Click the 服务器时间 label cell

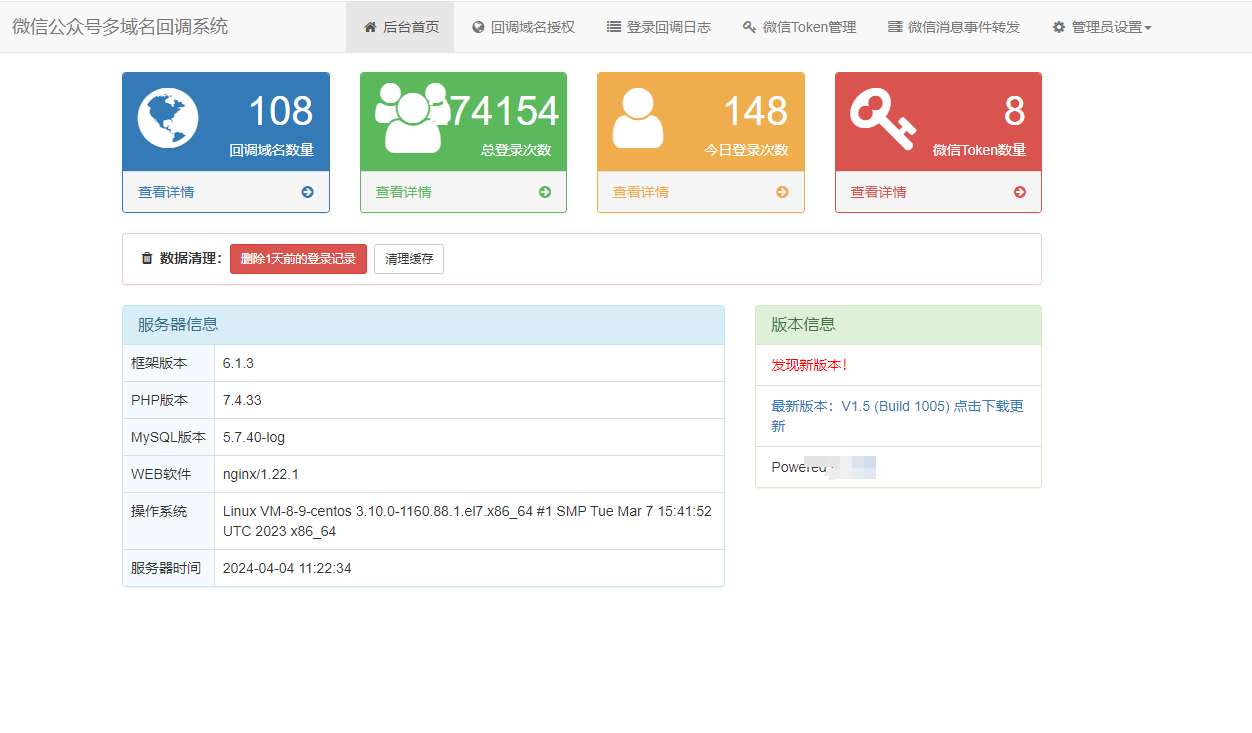(168, 568)
